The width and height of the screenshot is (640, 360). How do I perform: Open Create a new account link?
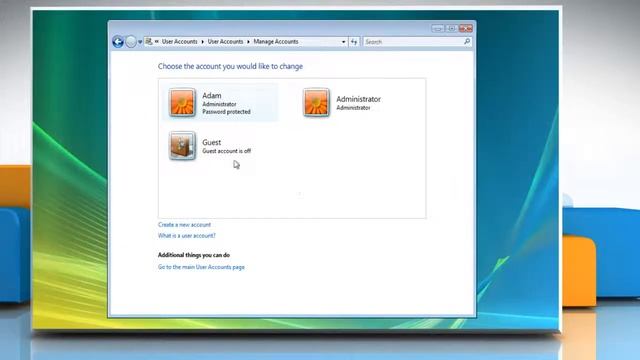tap(184, 225)
